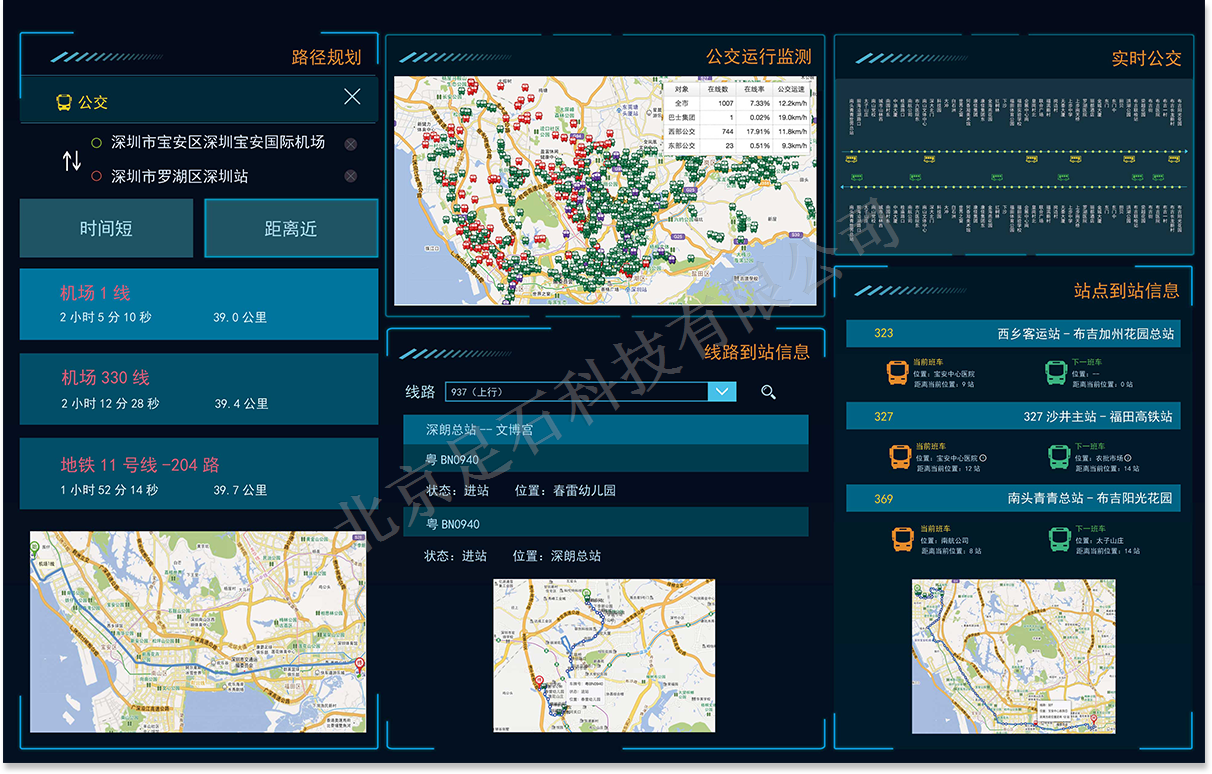Click green next-bus icon for route 327

[1058, 457]
